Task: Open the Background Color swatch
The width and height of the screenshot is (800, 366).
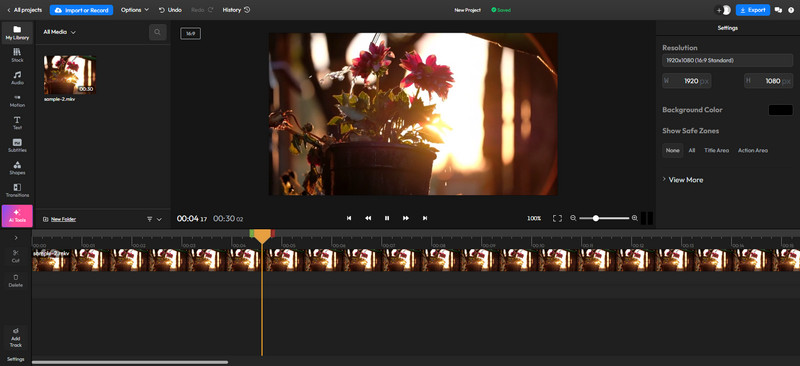Action: (781, 110)
